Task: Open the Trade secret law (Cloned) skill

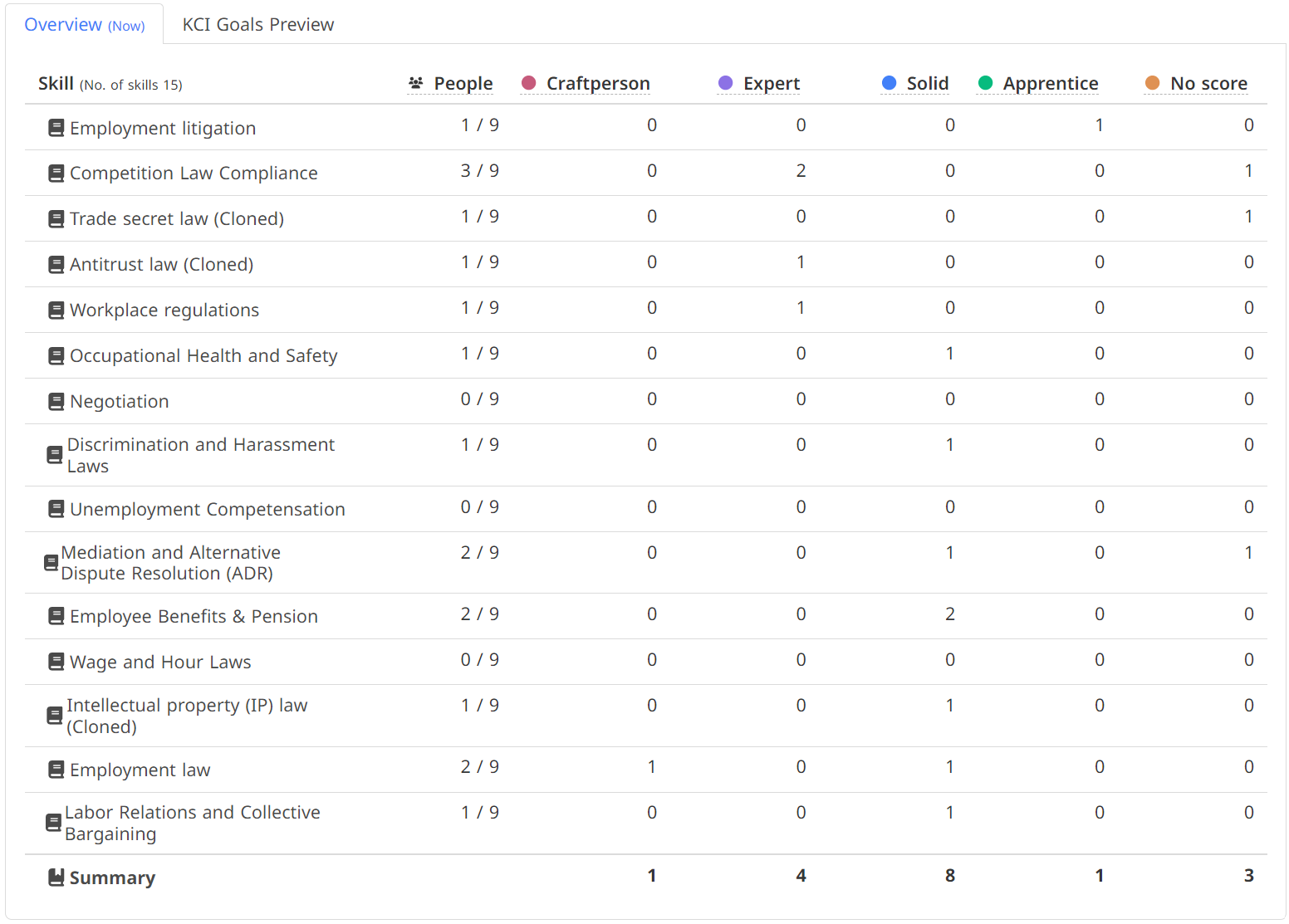Action: point(177,218)
